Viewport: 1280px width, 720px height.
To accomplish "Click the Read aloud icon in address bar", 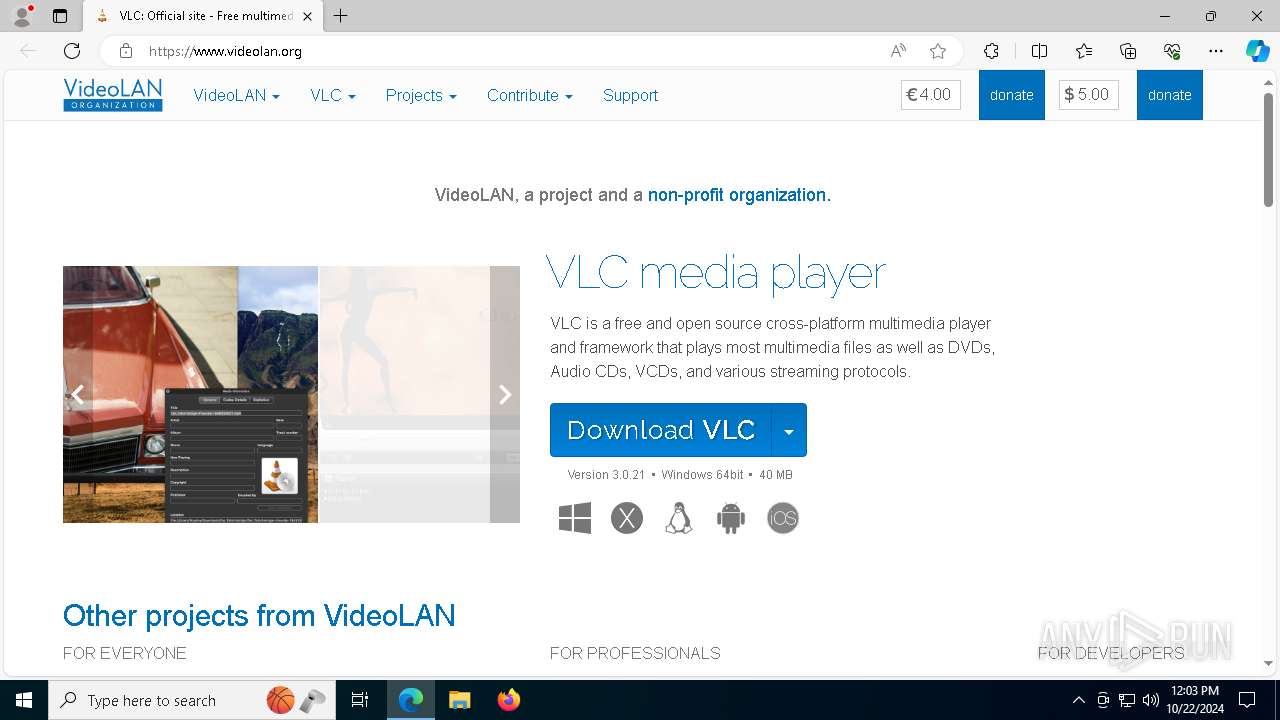I will [898, 51].
